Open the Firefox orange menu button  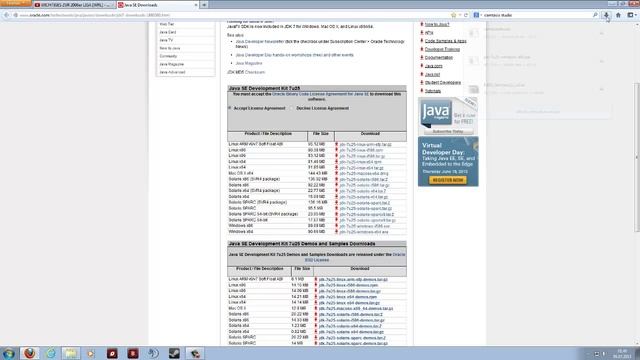[x=16, y=3]
